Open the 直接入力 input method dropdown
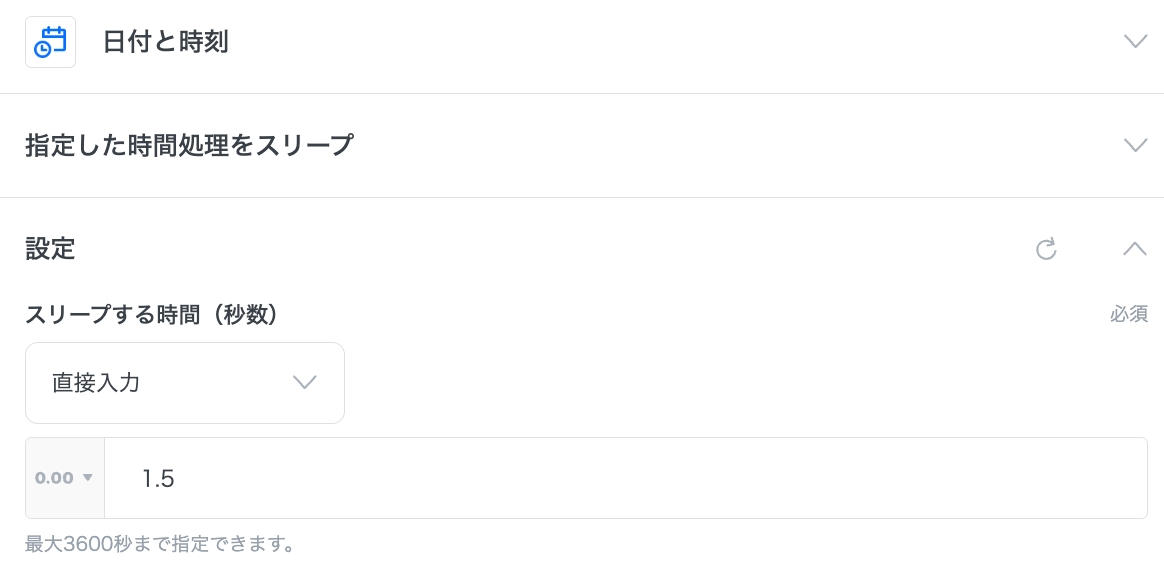The image size is (1164, 576). click(184, 383)
